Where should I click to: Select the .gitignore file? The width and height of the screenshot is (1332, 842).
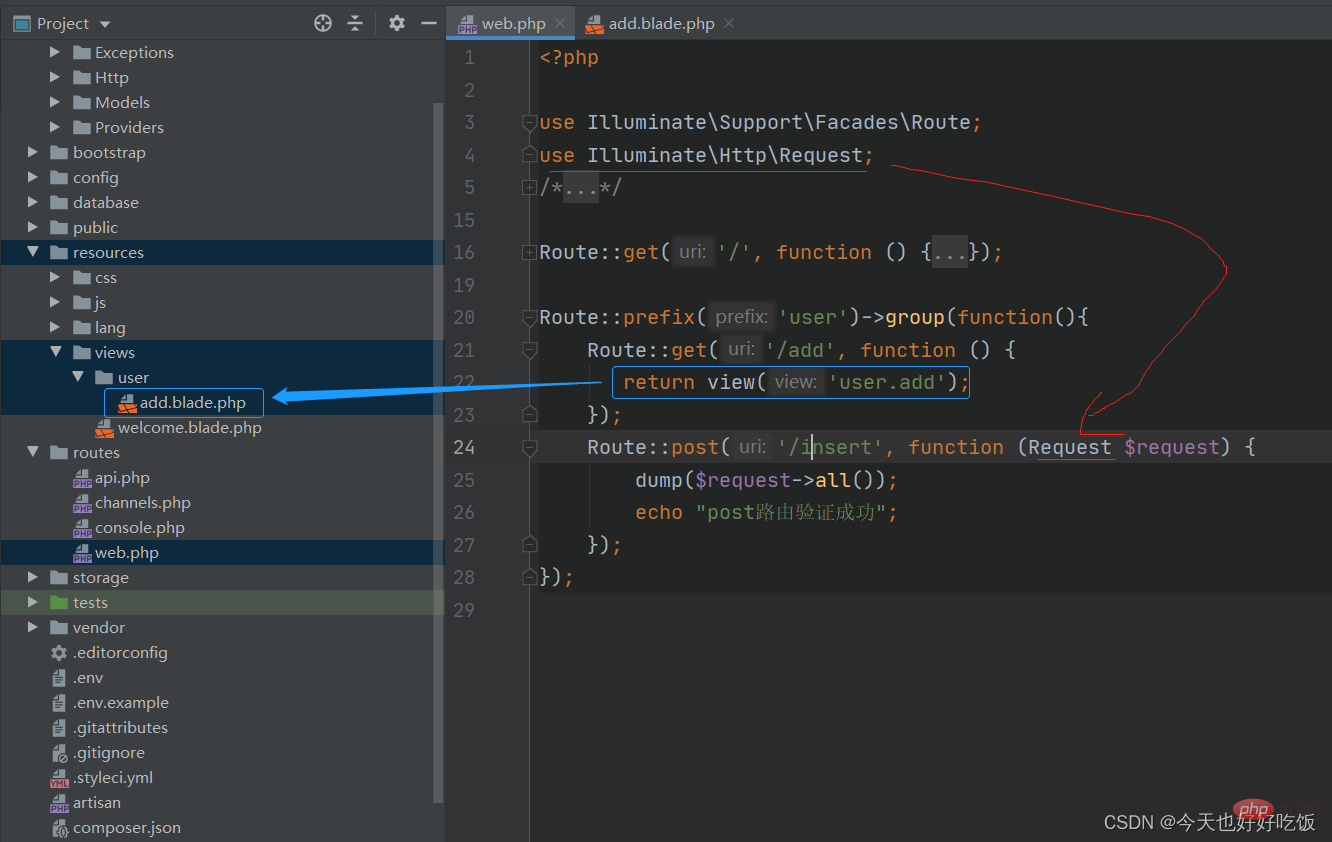pos(108,752)
